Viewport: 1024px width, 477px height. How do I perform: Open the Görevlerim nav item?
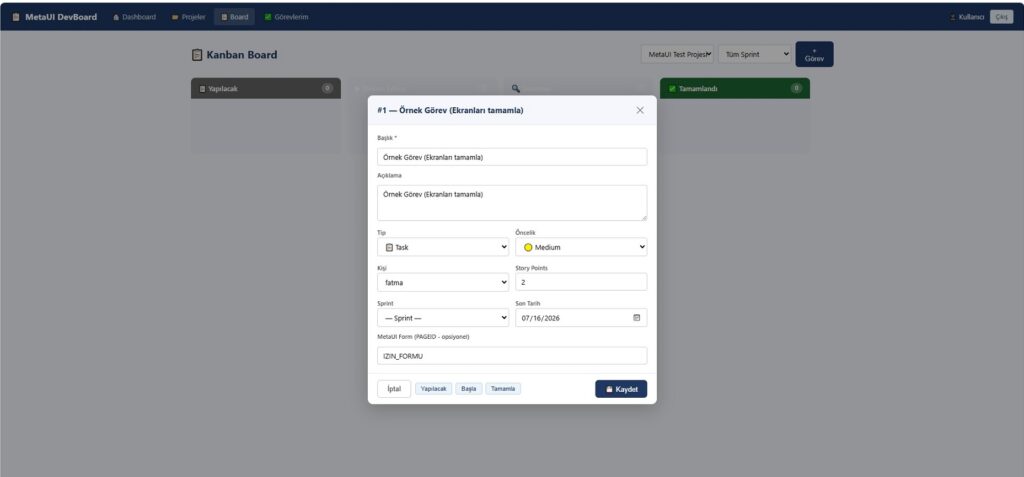(286, 17)
